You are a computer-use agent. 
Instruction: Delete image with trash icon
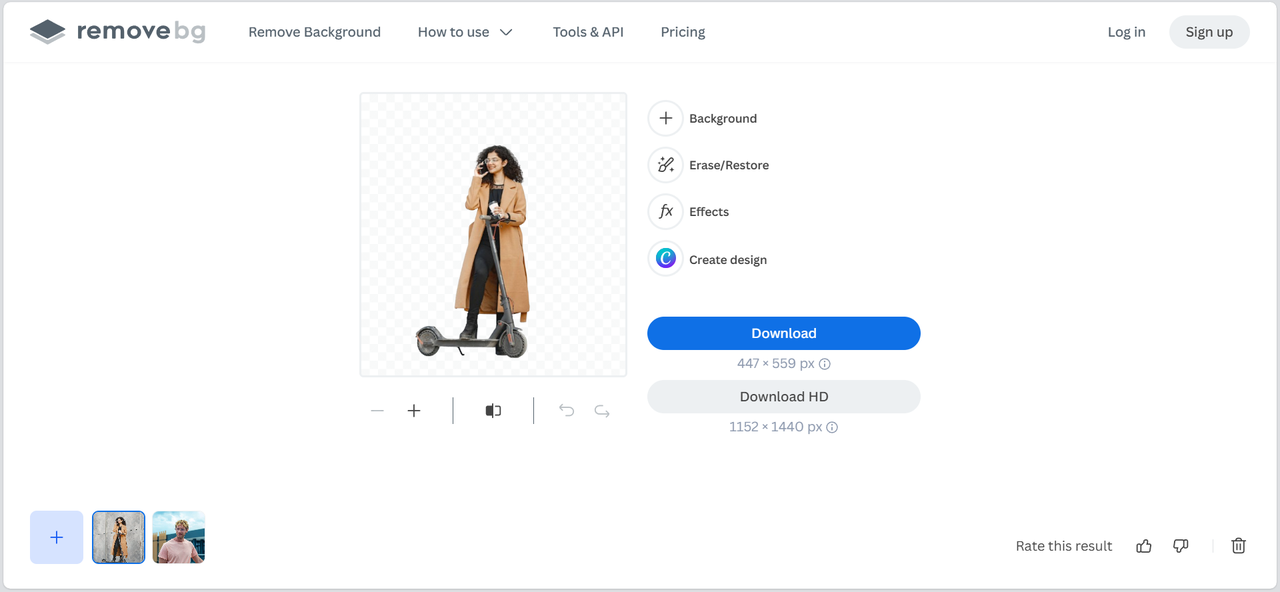(1239, 546)
